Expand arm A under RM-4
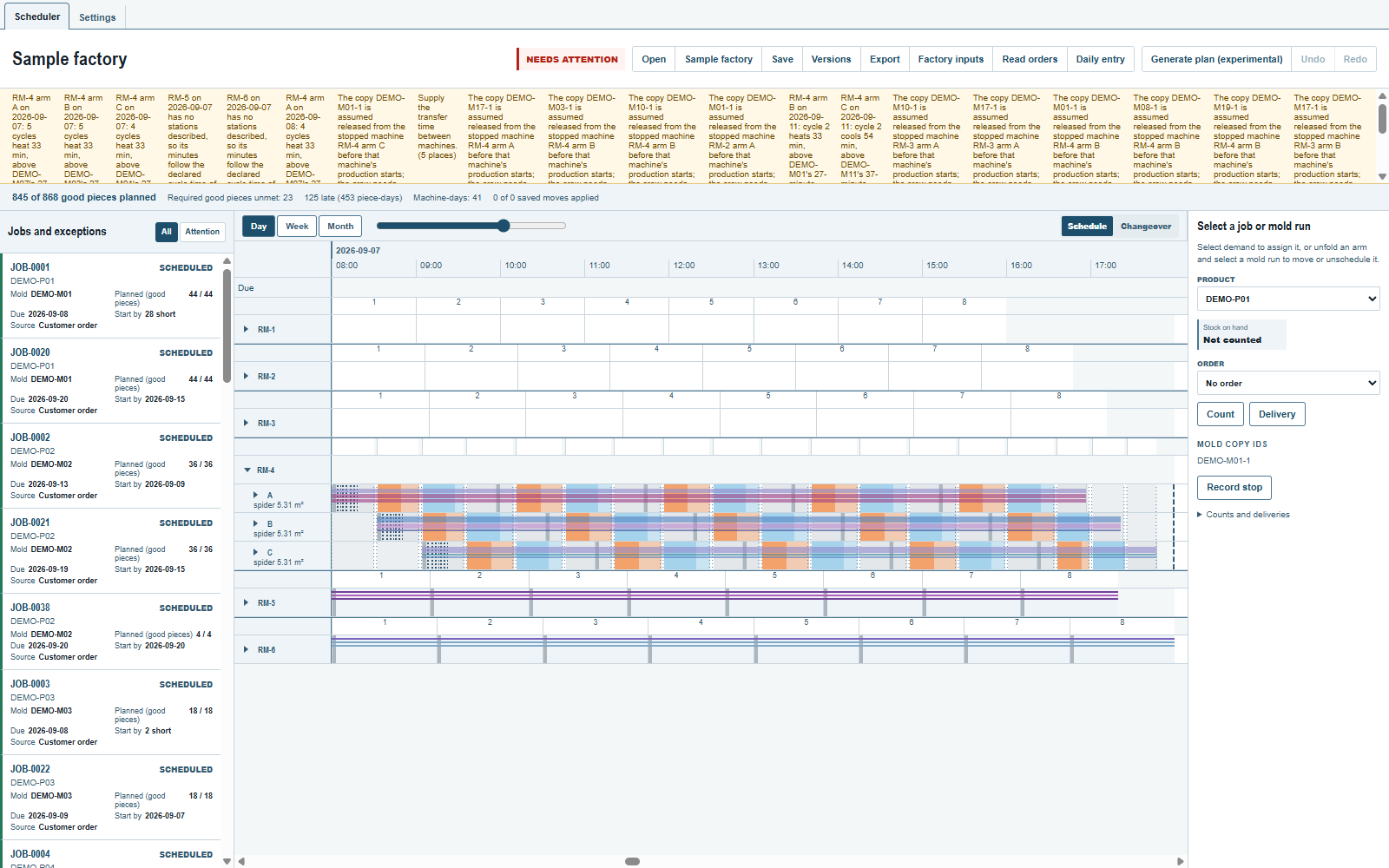 255,496
